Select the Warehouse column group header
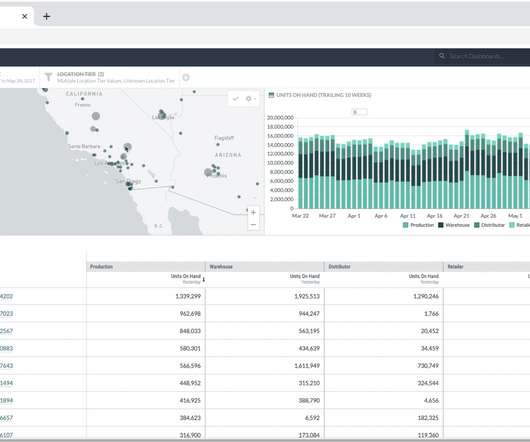The height and width of the screenshot is (442, 530). [x=265, y=267]
